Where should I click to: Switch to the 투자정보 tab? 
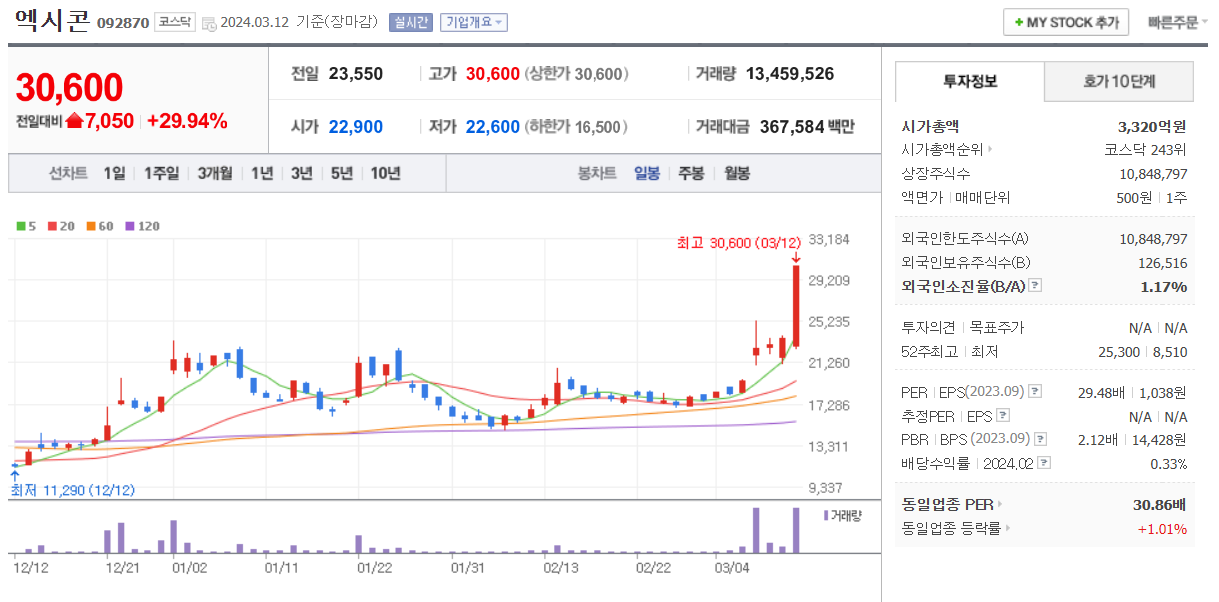(969, 81)
